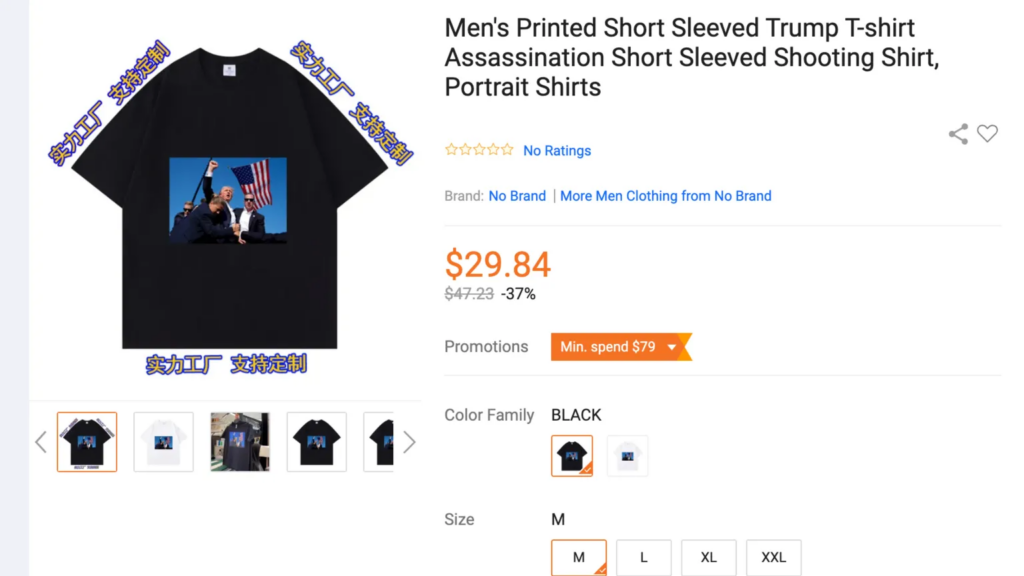Open More Men Clothing from No Brand
The width and height of the screenshot is (1024, 576).
[666, 196]
